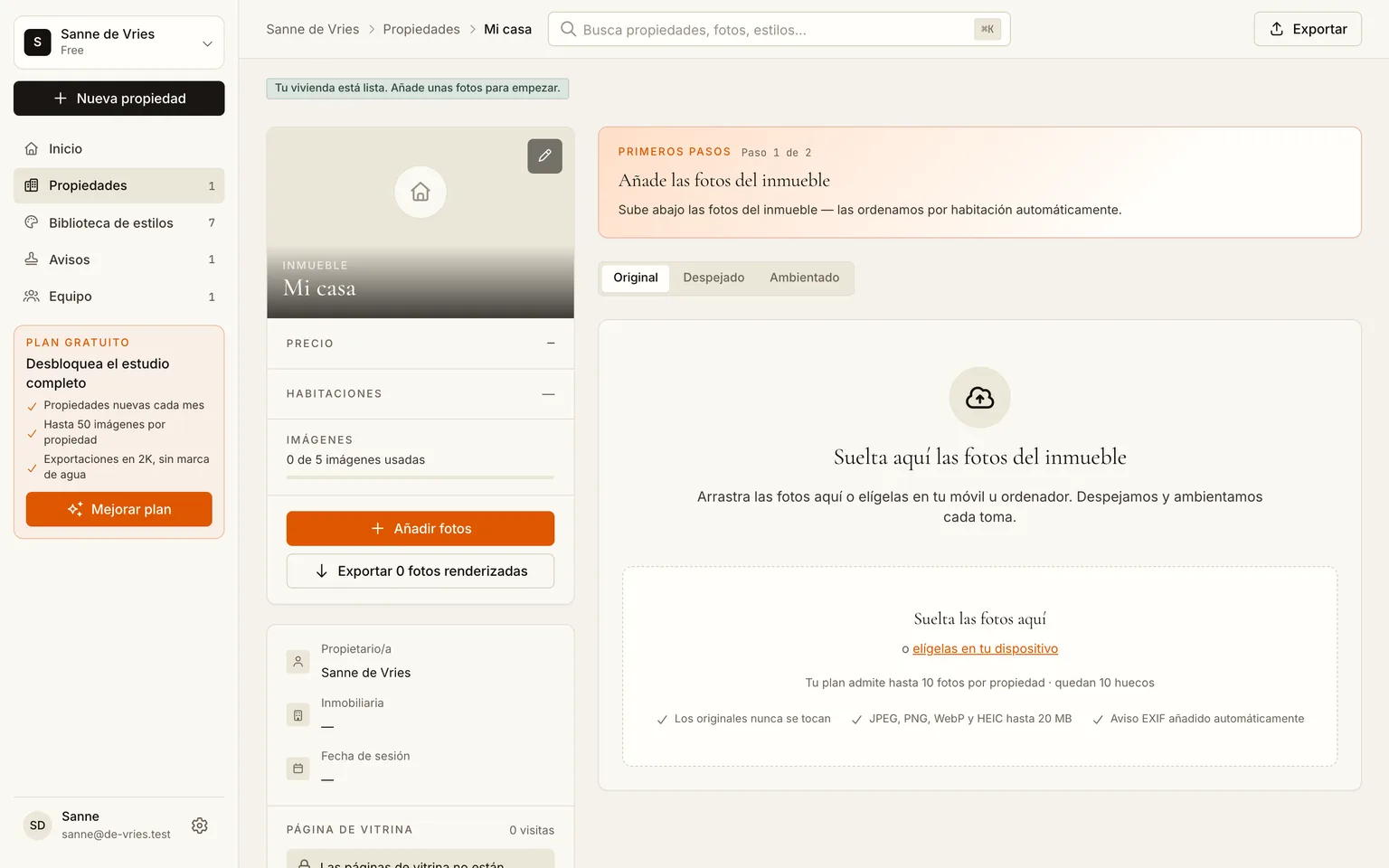
Task: Click the 'Añade las fotos del inmueble' heading
Action: pos(724,181)
